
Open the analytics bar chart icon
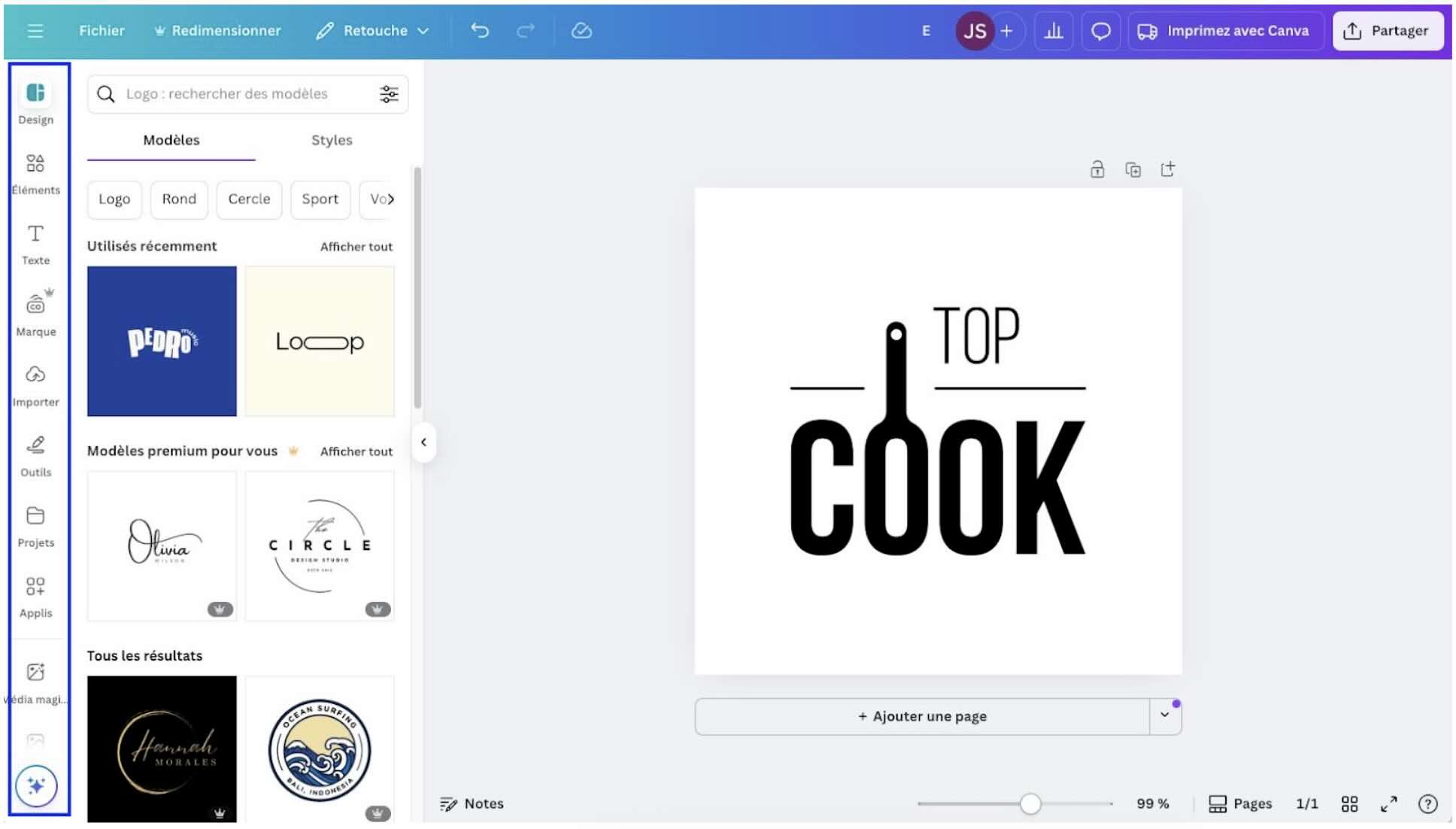[x=1054, y=31]
